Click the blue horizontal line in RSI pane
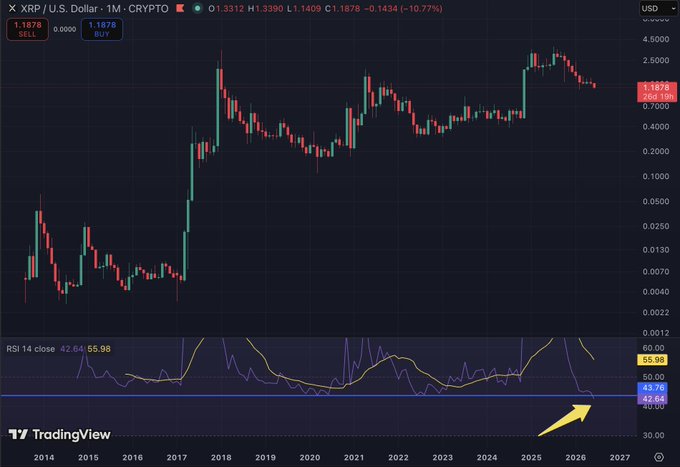The height and width of the screenshot is (467, 680). 318,395
